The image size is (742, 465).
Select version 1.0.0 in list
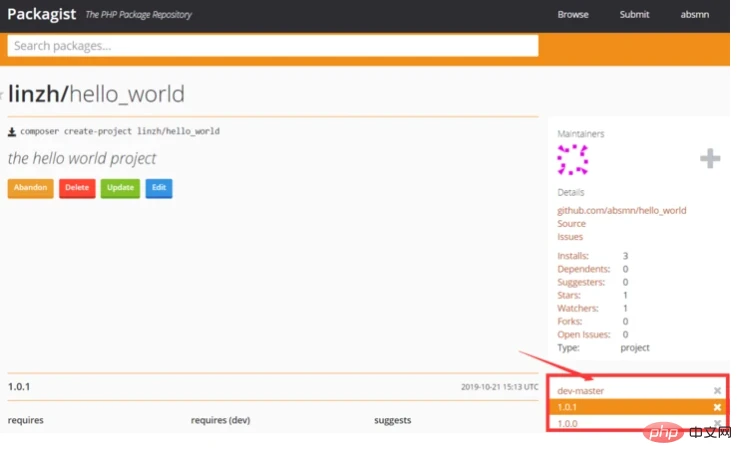568,424
